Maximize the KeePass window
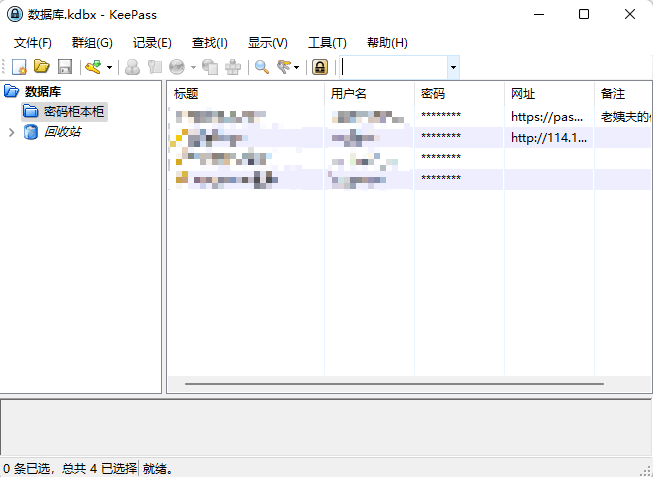 (x=584, y=15)
